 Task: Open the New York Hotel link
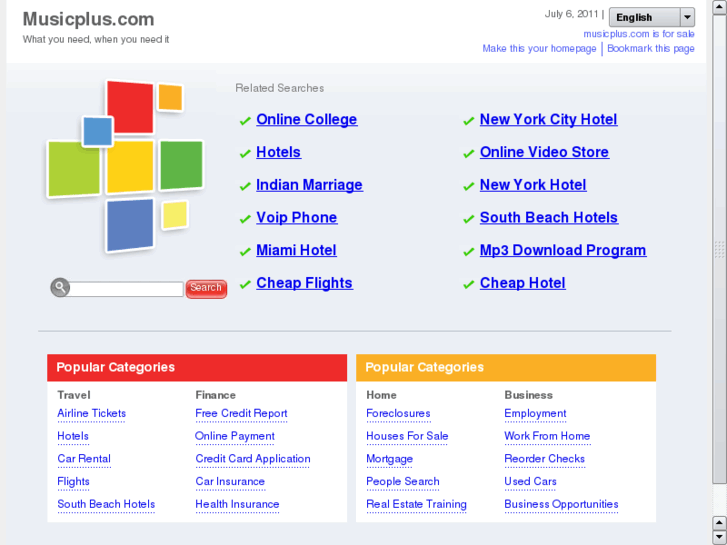point(533,185)
